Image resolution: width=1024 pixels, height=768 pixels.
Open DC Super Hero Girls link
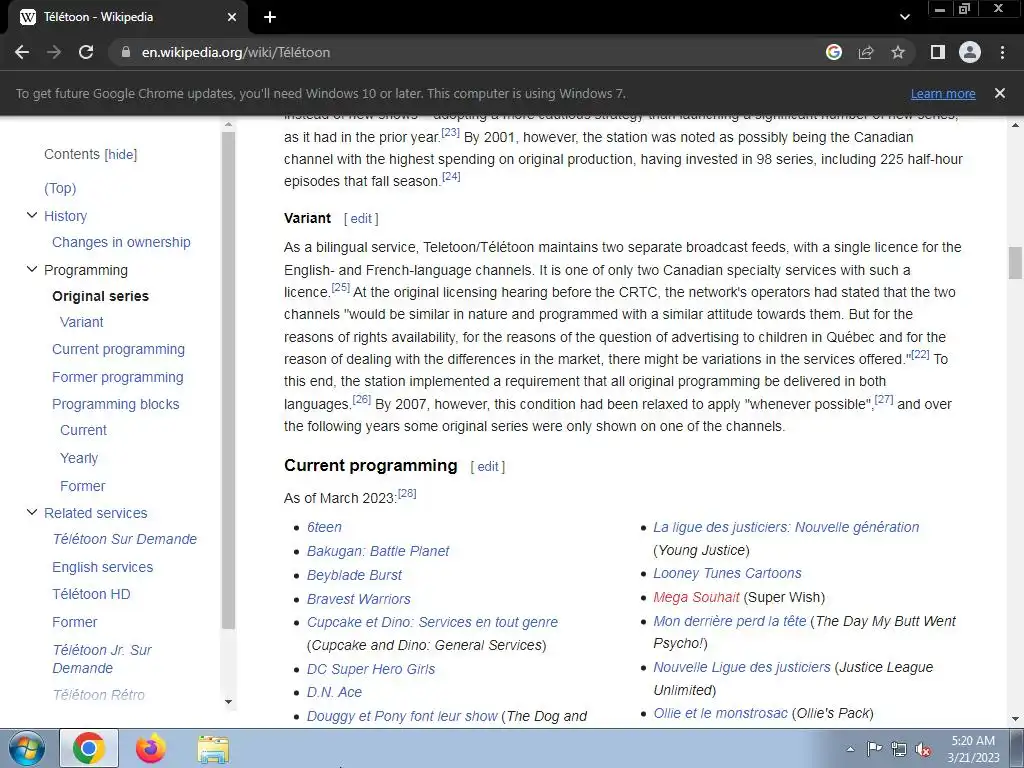[371, 669]
